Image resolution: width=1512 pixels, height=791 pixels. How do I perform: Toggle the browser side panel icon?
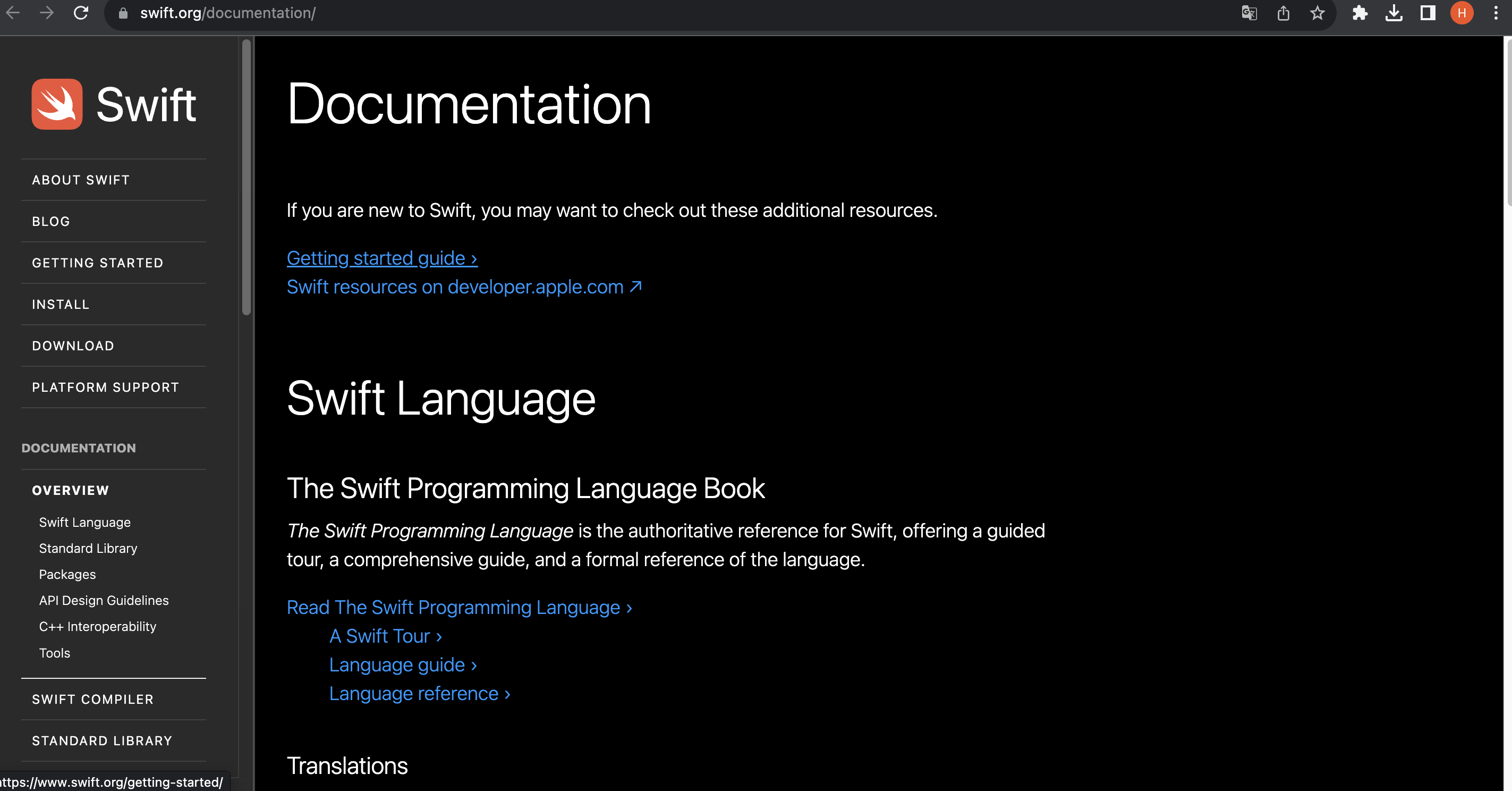tap(1428, 13)
